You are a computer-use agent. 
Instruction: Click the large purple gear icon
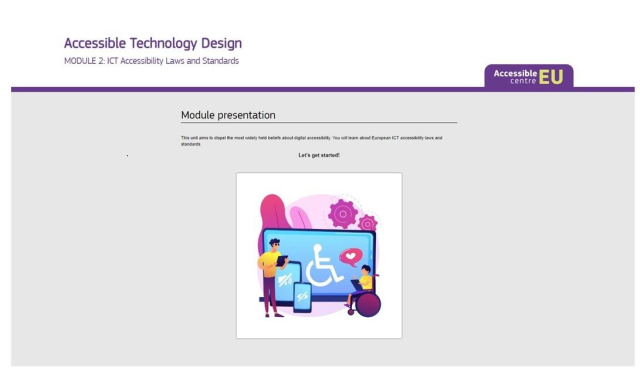pyautogui.click(x=343, y=213)
